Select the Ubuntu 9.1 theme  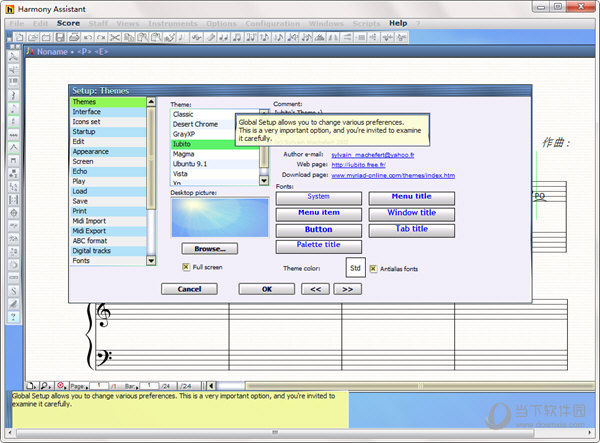(x=215, y=164)
